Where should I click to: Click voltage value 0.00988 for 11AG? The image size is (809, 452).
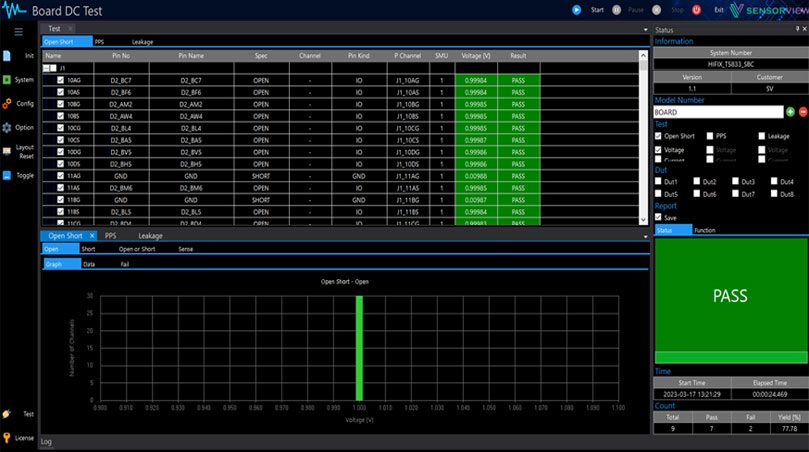[476, 176]
